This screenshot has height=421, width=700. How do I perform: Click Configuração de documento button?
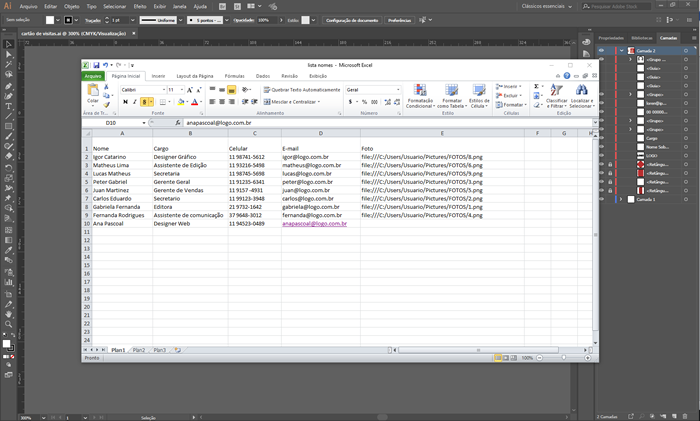click(x=352, y=20)
